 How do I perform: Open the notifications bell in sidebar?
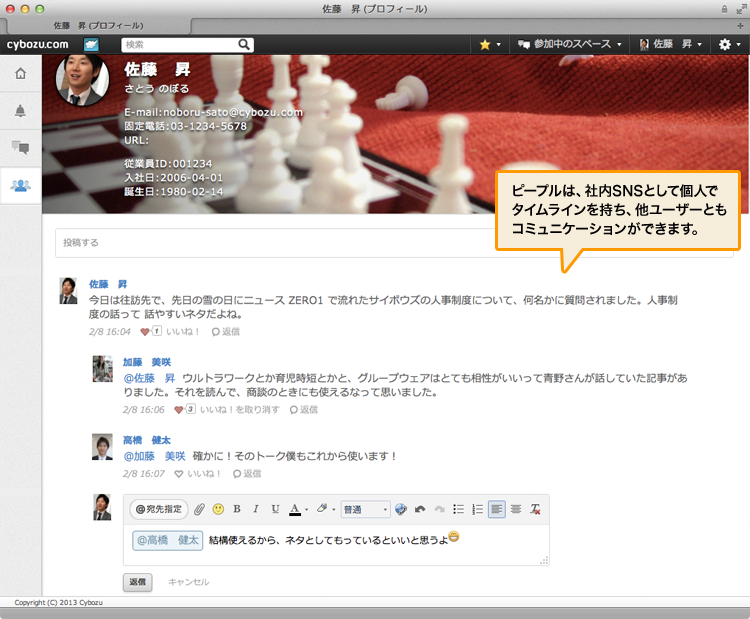(x=20, y=111)
